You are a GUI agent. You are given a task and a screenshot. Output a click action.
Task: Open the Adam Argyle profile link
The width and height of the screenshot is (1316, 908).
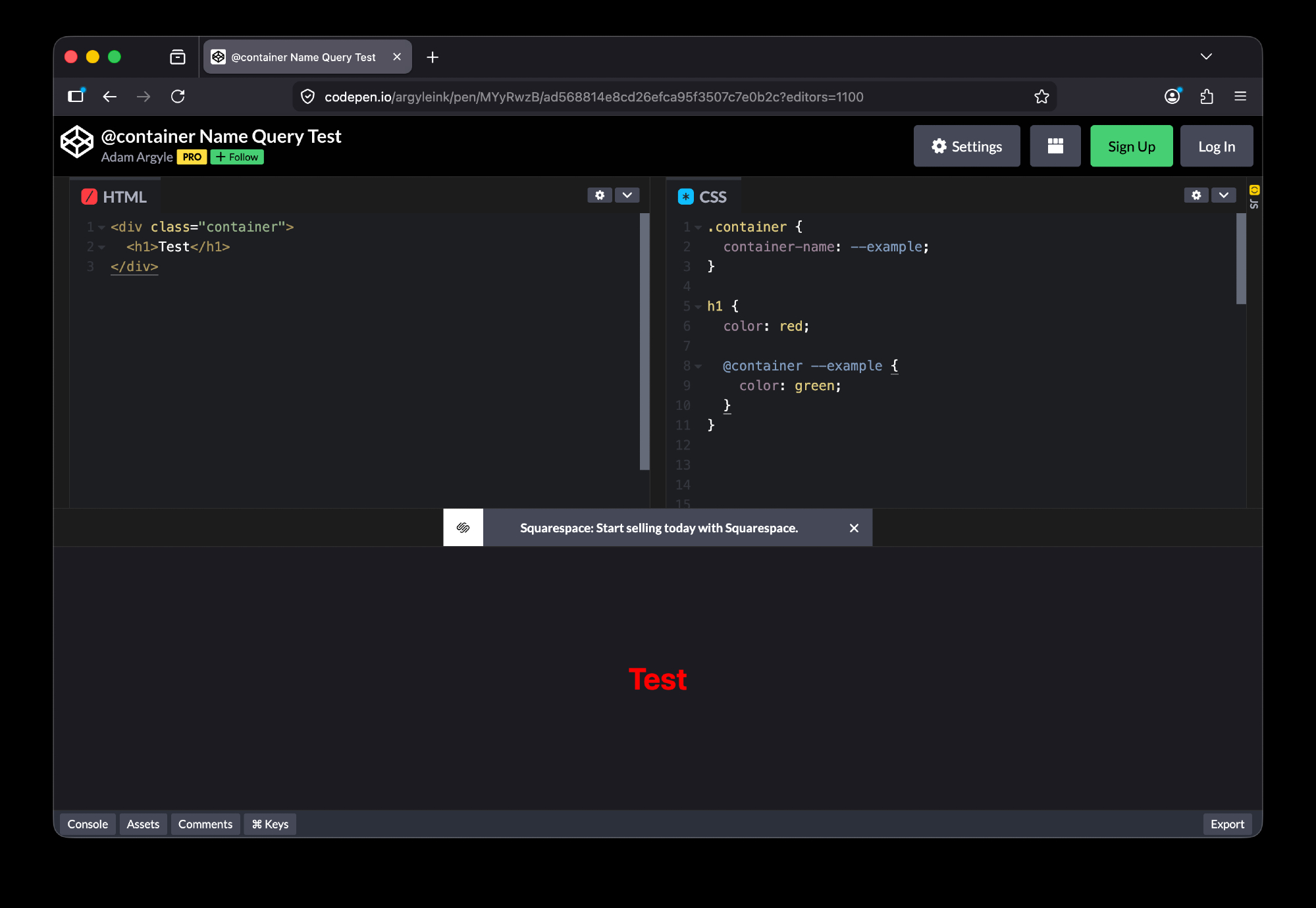[x=137, y=157]
